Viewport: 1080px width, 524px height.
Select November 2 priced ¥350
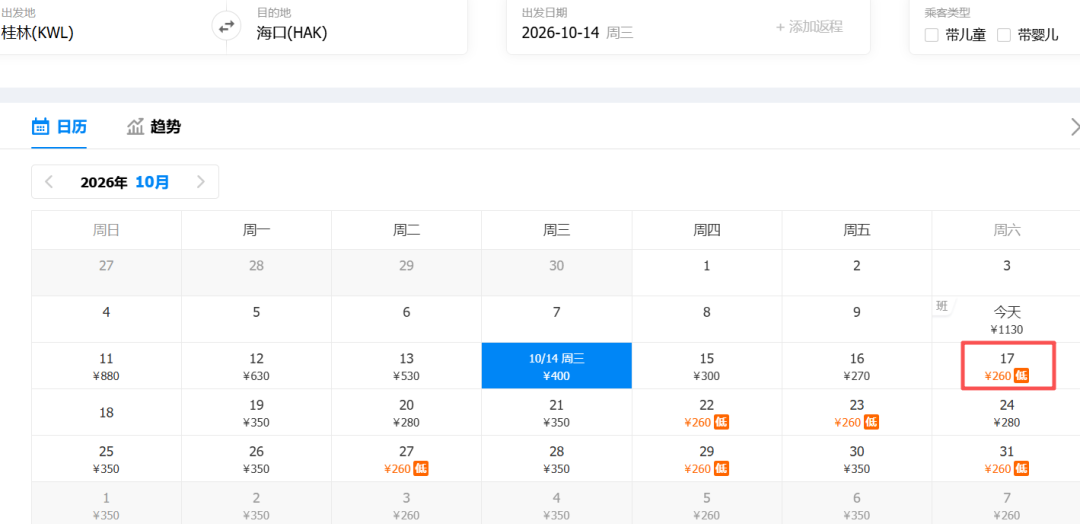coord(256,503)
